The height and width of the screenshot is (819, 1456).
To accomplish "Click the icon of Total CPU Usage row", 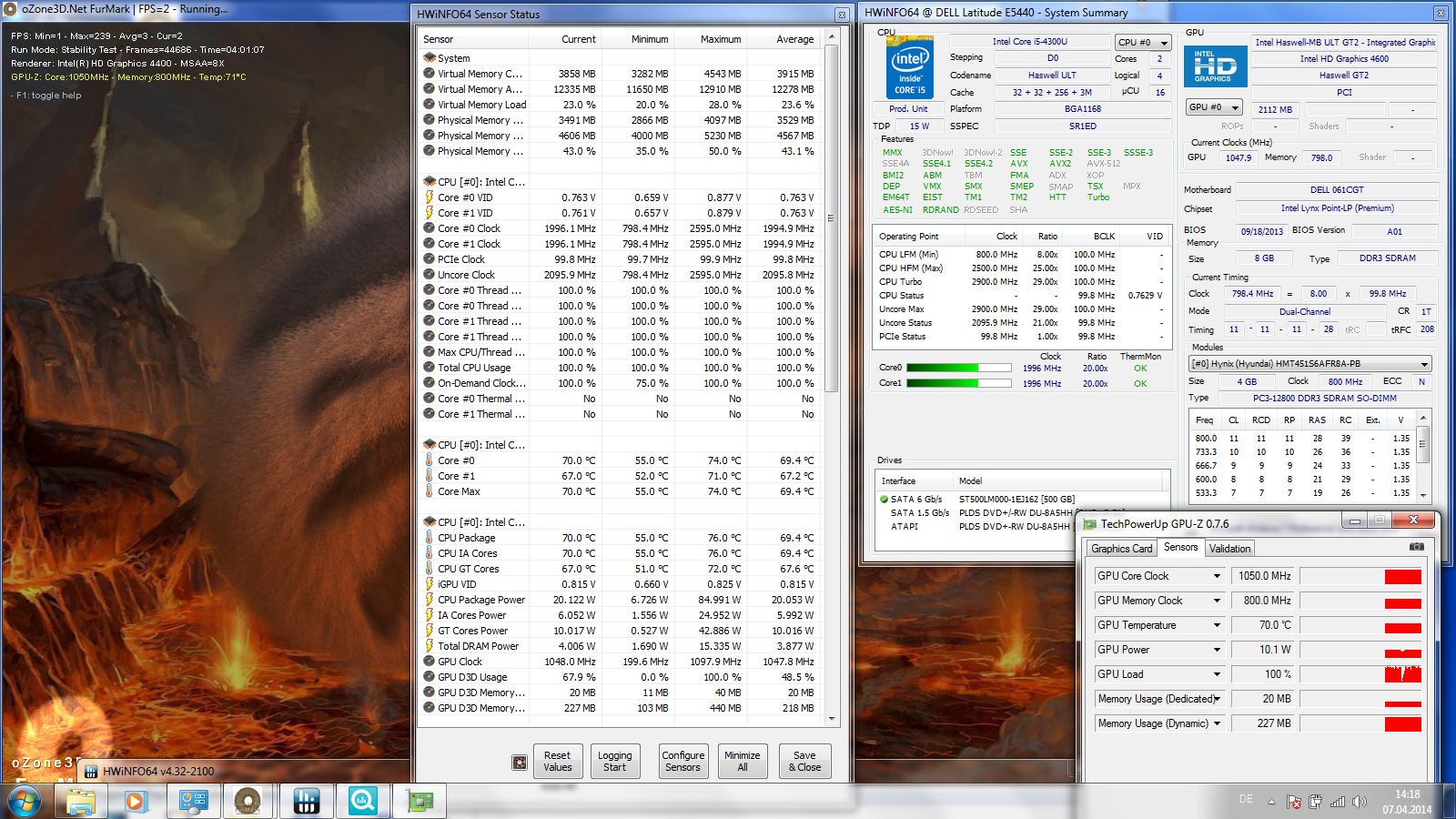I will [x=429, y=368].
